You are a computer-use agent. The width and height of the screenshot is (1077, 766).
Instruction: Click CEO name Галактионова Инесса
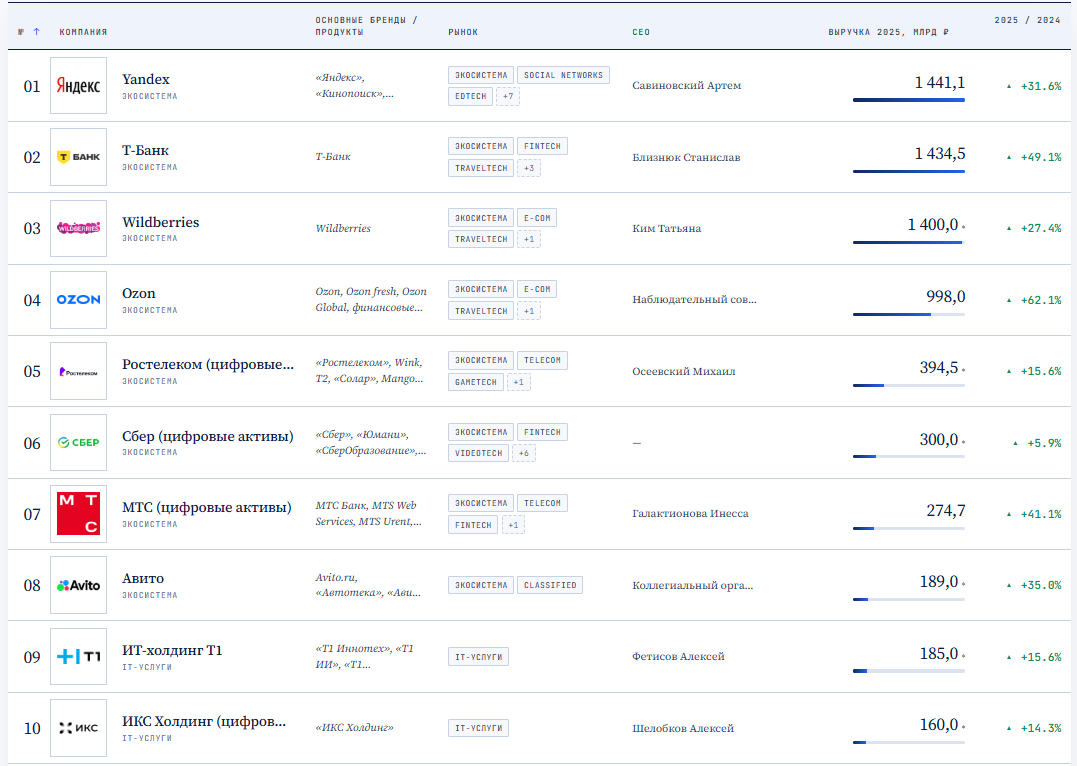[690, 513]
